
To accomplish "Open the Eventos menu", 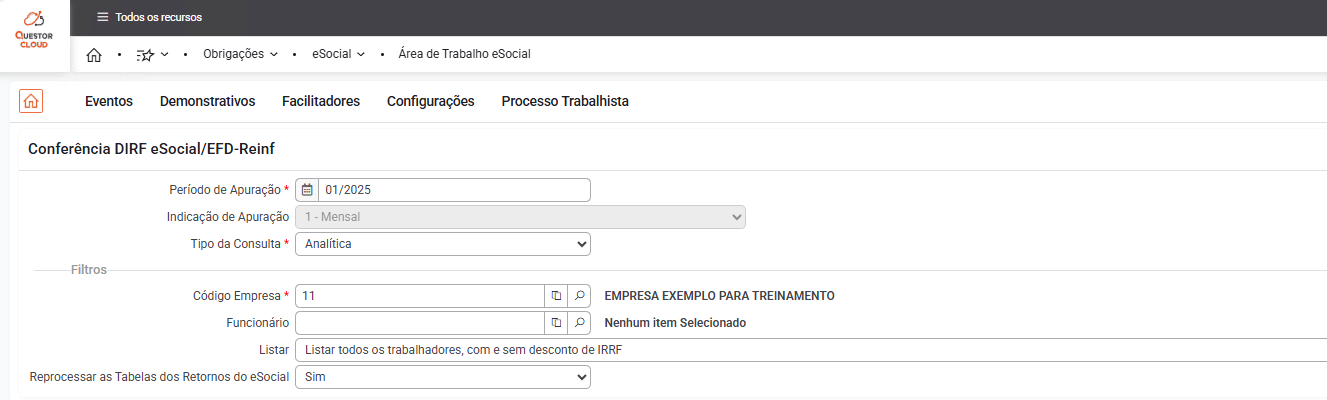I will [x=109, y=101].
